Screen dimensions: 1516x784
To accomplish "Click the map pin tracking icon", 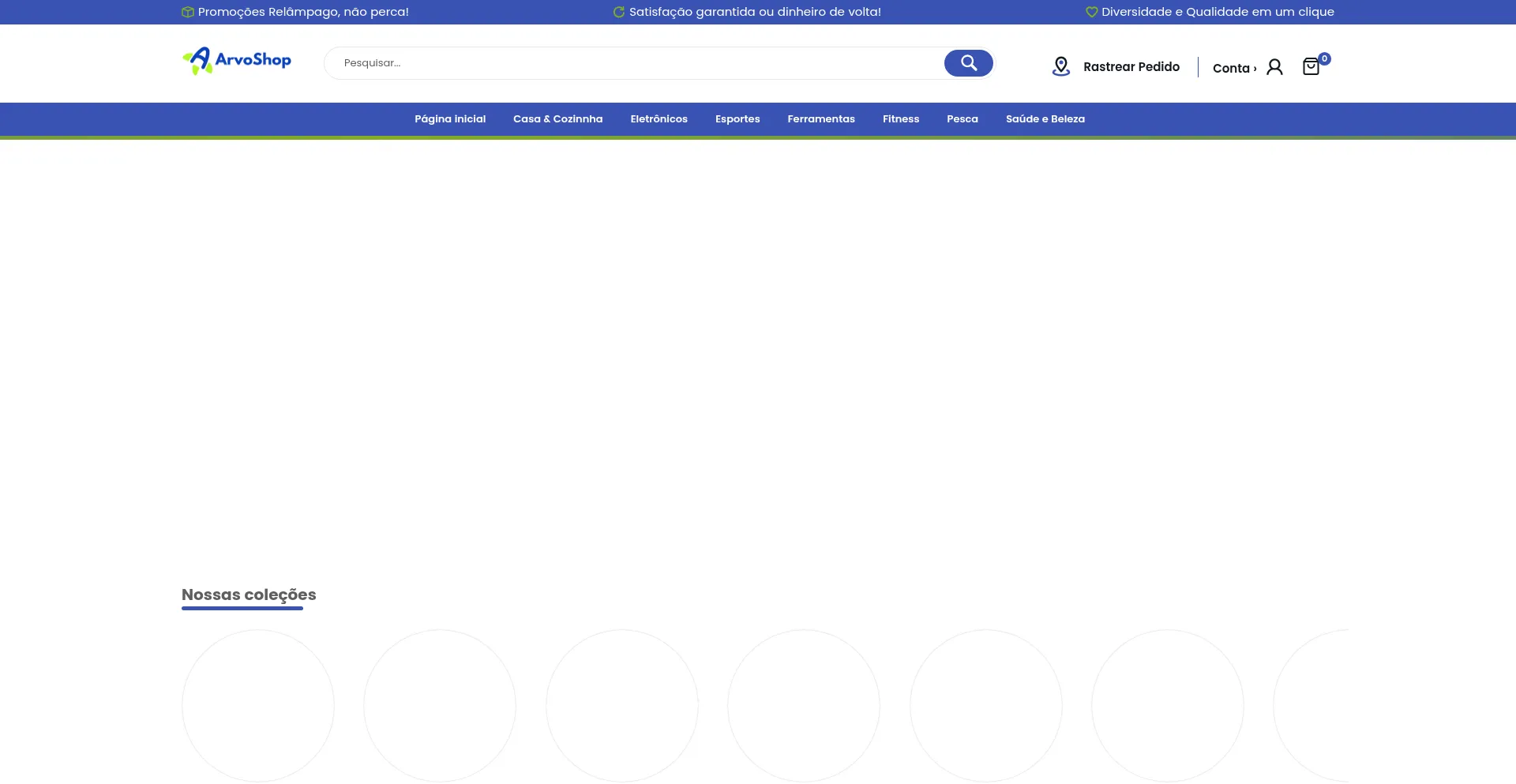I will pos(1060,67).
